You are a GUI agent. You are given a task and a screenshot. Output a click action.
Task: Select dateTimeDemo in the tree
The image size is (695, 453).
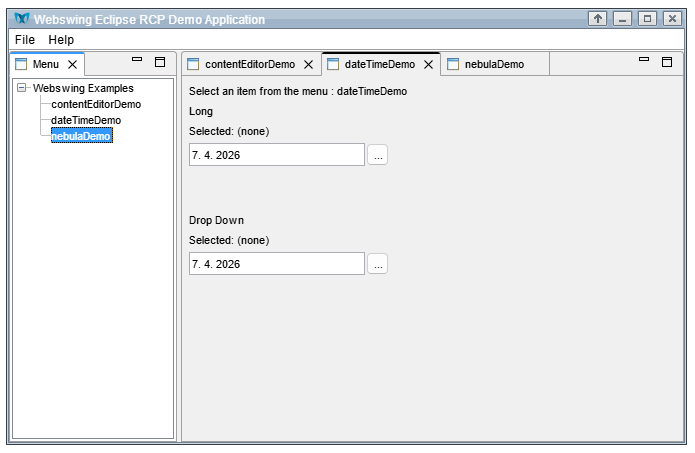pyautogui.click(x=86, y=120)
